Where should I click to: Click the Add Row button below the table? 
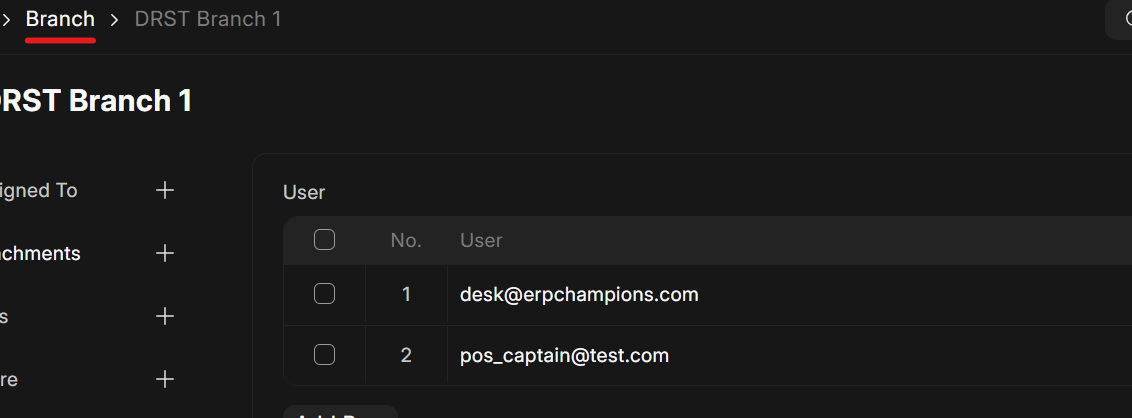[x=340, y=411]
